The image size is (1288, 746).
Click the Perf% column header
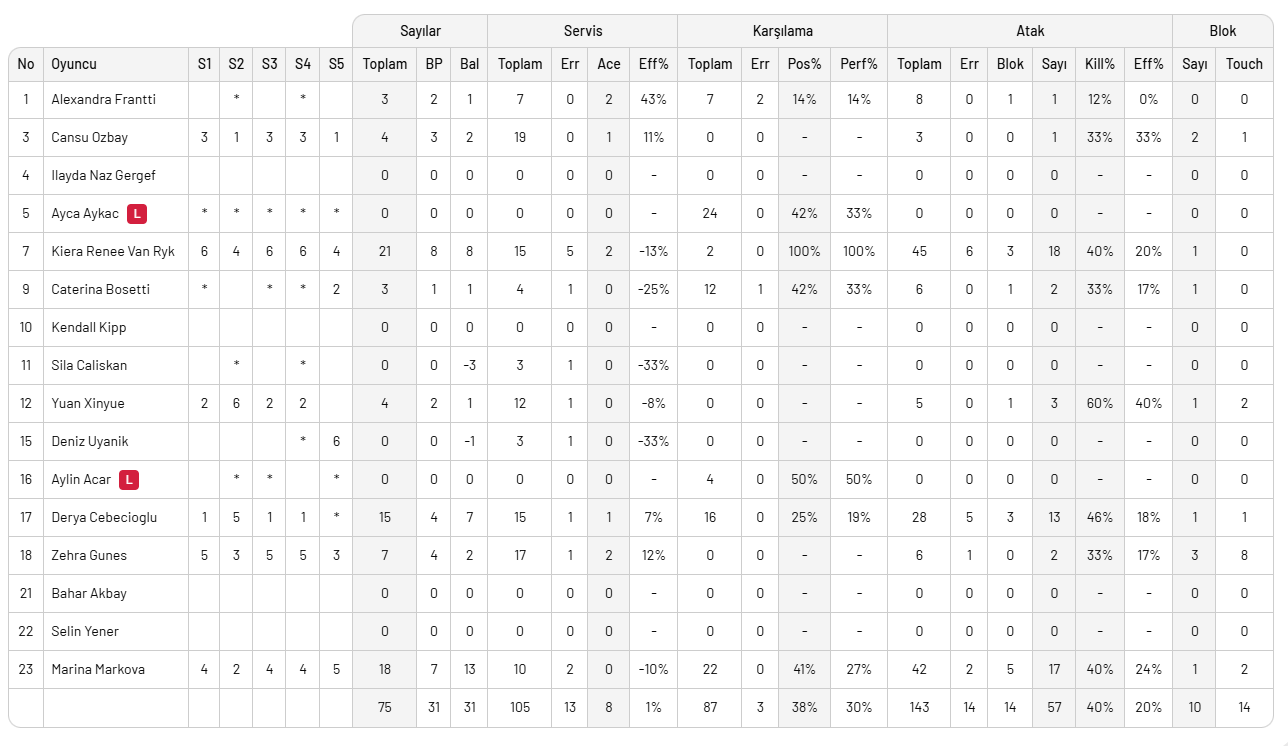pos(858,64)
